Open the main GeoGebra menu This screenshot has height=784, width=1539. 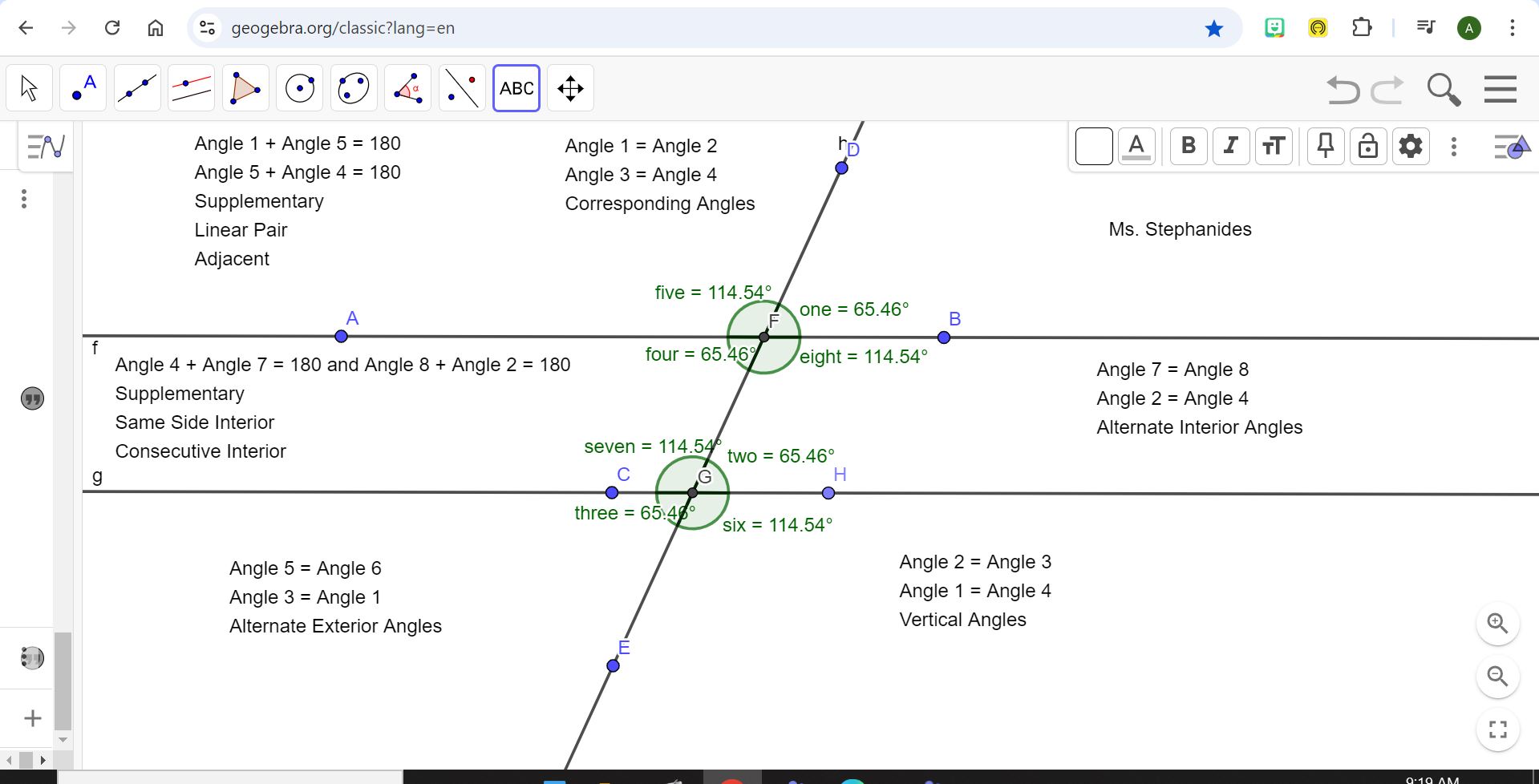coord(1500,89)
